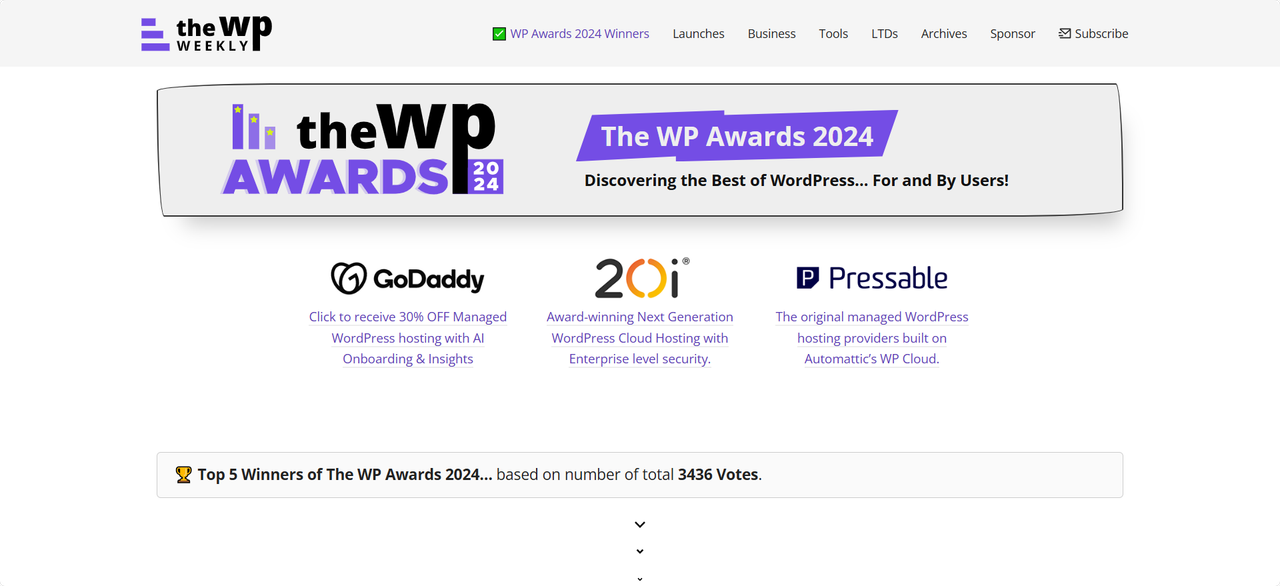
Task: Select the '3436 Votes' text
Action: [718, 474]
